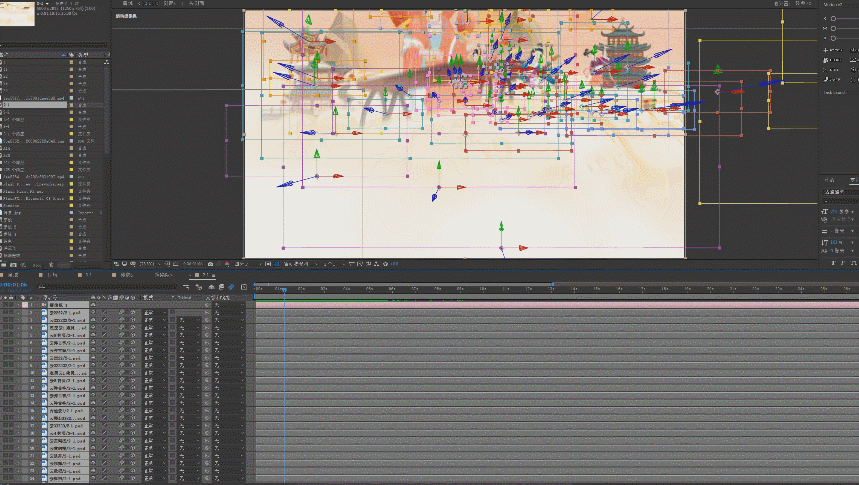Open parent dropdown for layer 3
Screen dimensions: 859x485
pyautogui.click(x=228, y=320)
